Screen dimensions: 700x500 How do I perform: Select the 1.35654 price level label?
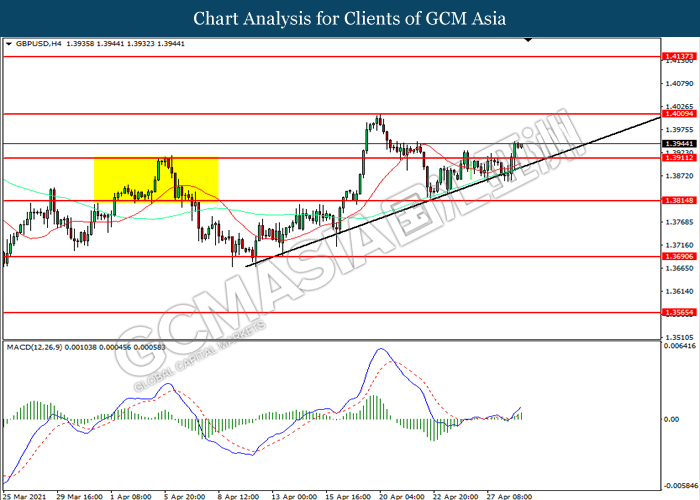click(679, 312)
